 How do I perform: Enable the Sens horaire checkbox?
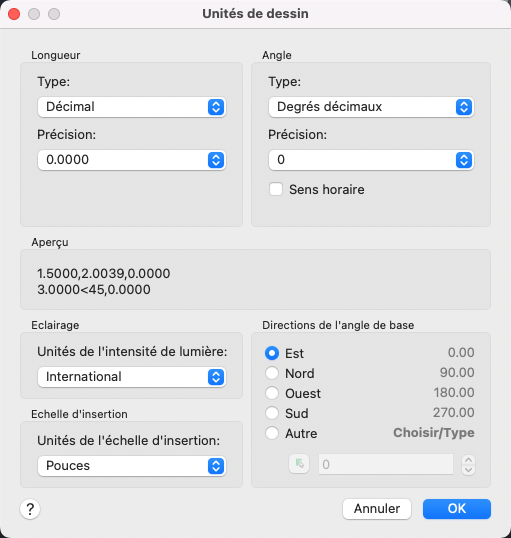click(x=276, y=189)
